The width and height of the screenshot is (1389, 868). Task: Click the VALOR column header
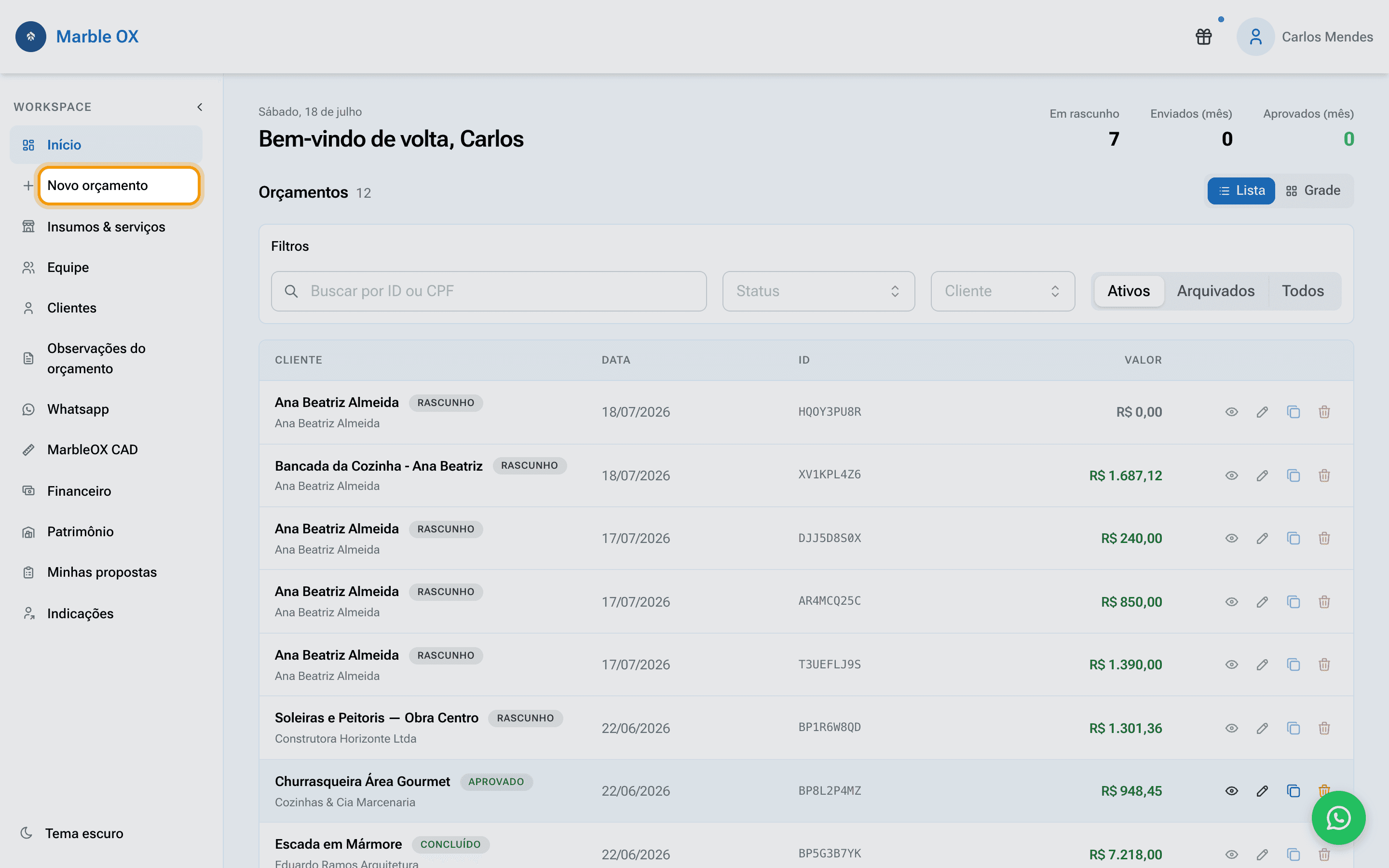tap(1143, 360)
